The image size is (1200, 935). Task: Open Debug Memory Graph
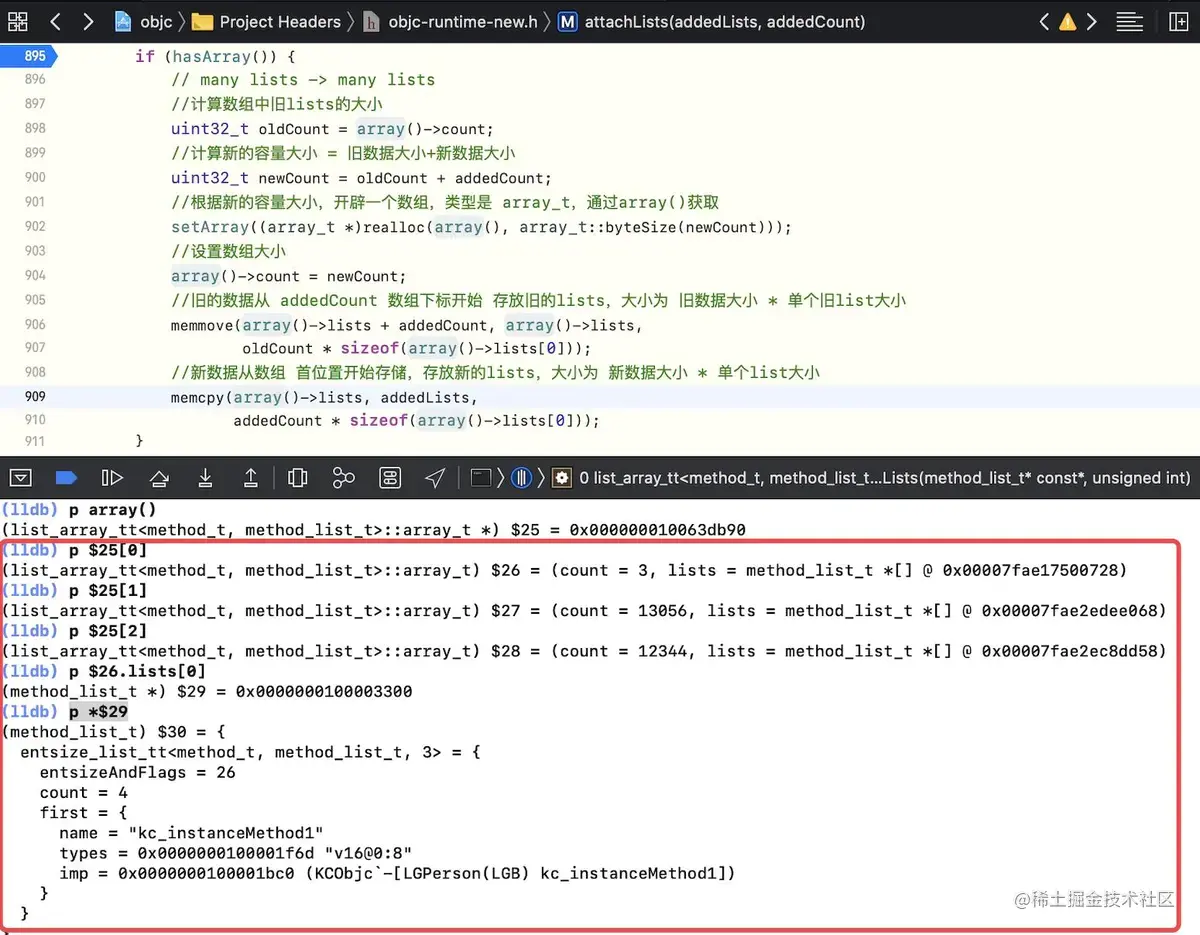tap(344, 478)
